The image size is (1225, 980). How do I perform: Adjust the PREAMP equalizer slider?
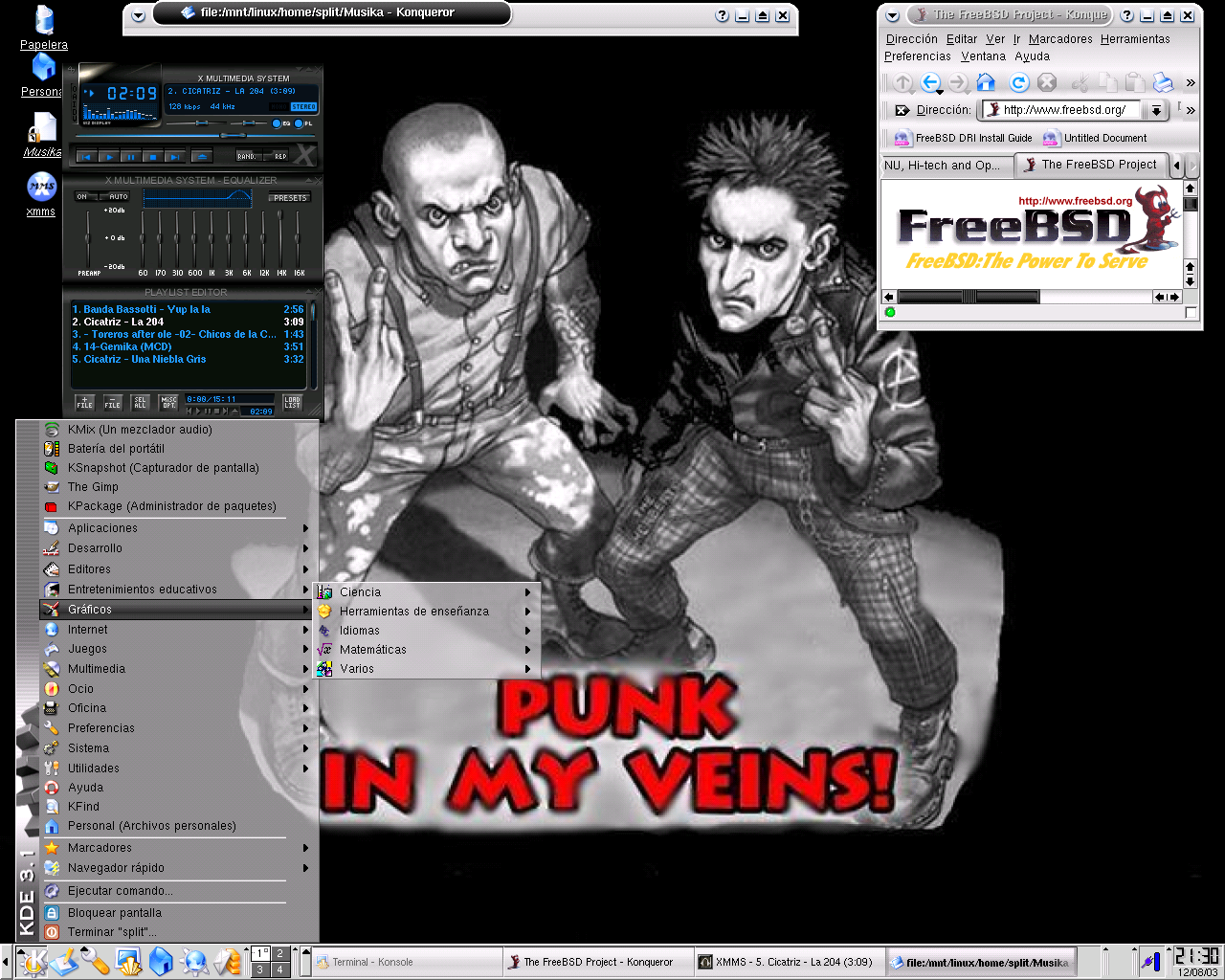(x=89, y=237)
